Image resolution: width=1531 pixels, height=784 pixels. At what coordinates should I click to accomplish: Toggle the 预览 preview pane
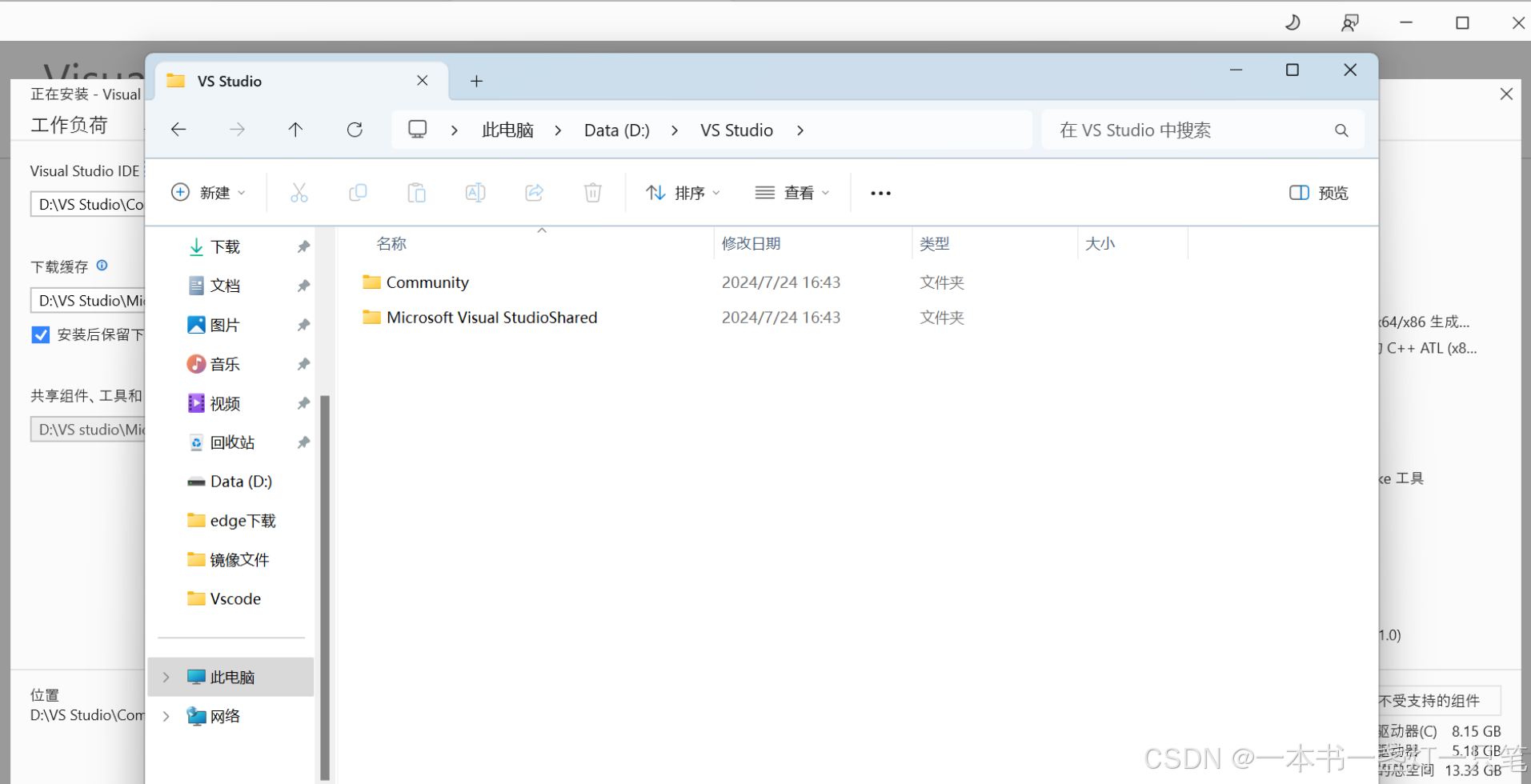[1318, 193]
